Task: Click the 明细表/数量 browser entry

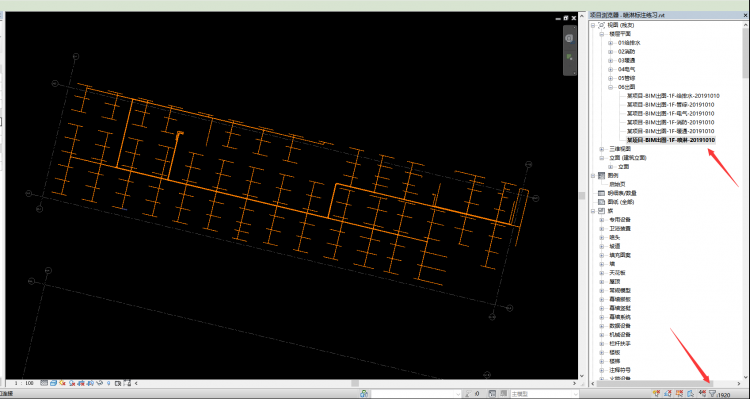Action: (622, 193)
